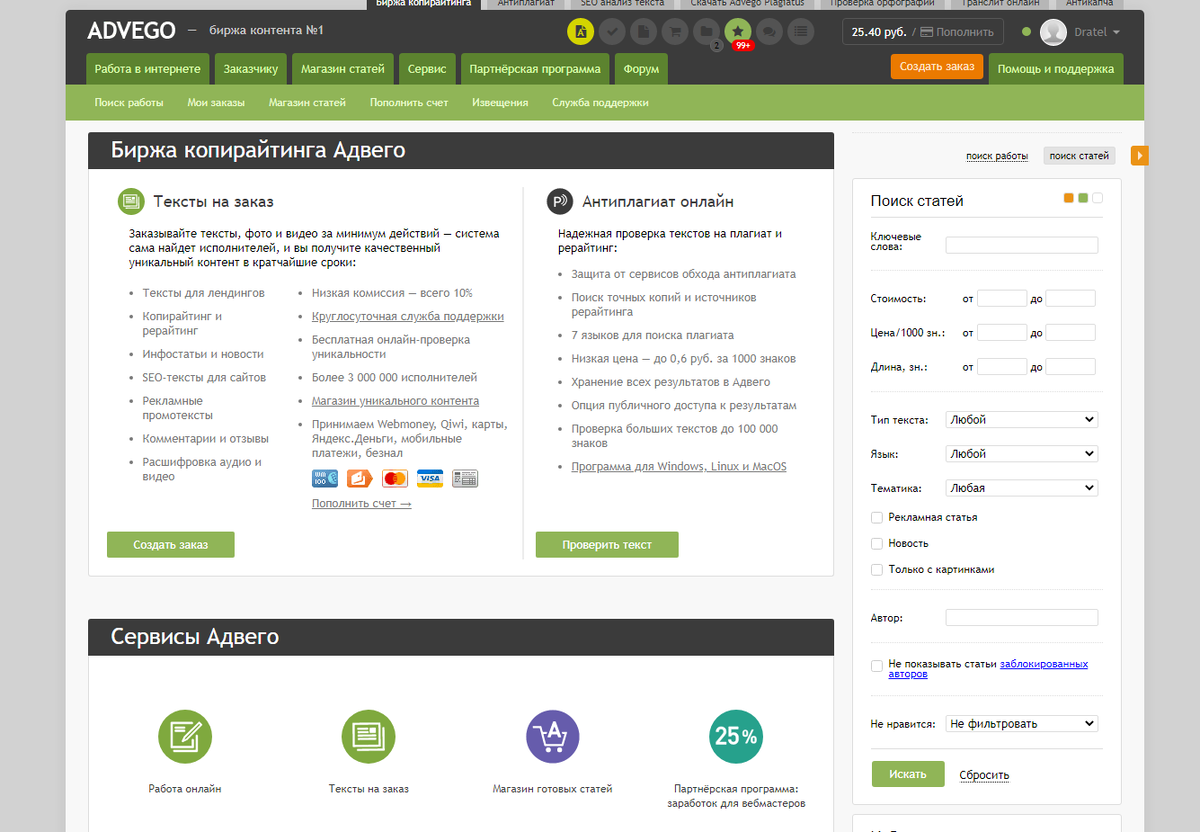Click the green 'Тексты на заказ' heading icon
The image size is (1200, 832).
pos(130,202)
